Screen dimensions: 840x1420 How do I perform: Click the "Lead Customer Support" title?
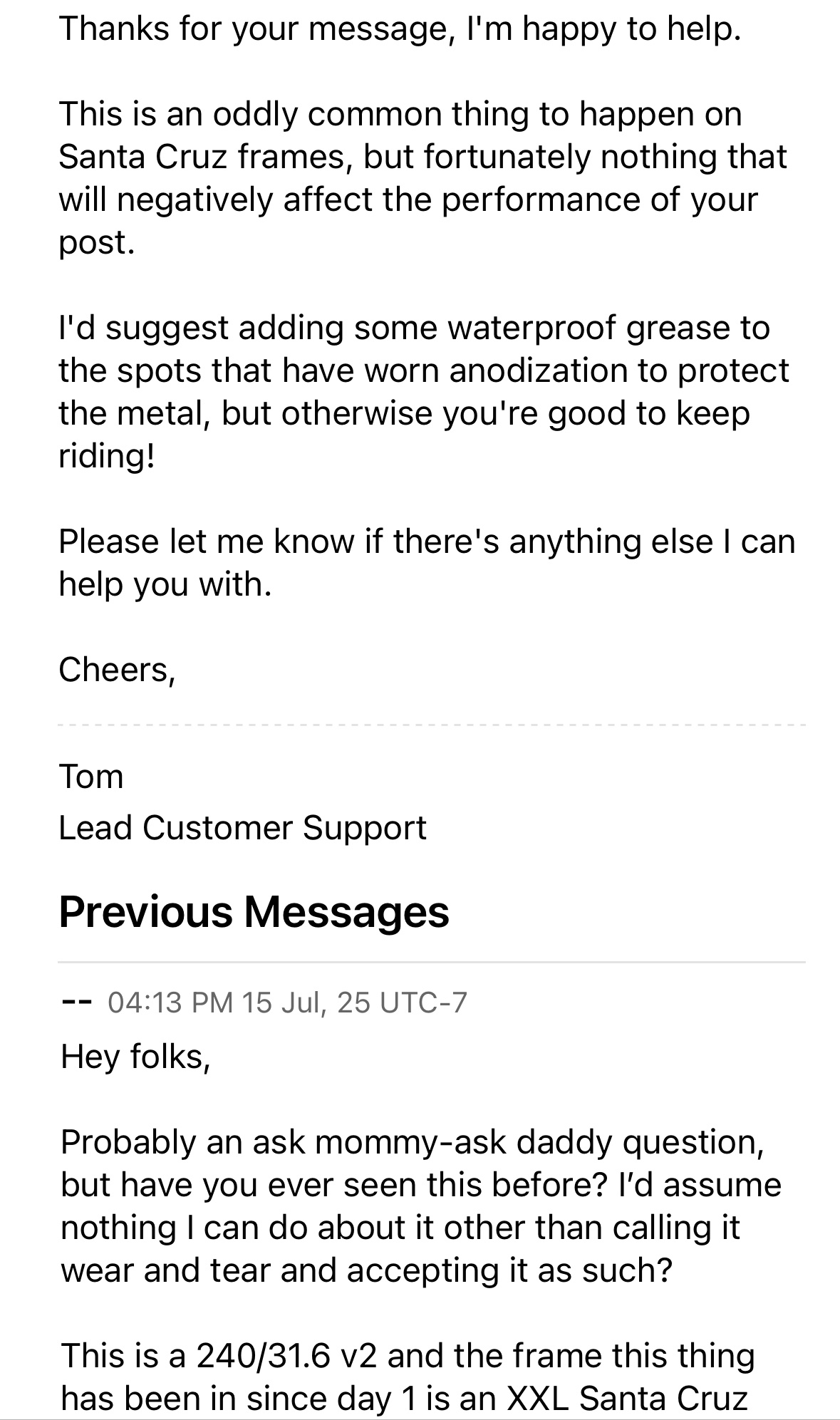coord(242,827)
